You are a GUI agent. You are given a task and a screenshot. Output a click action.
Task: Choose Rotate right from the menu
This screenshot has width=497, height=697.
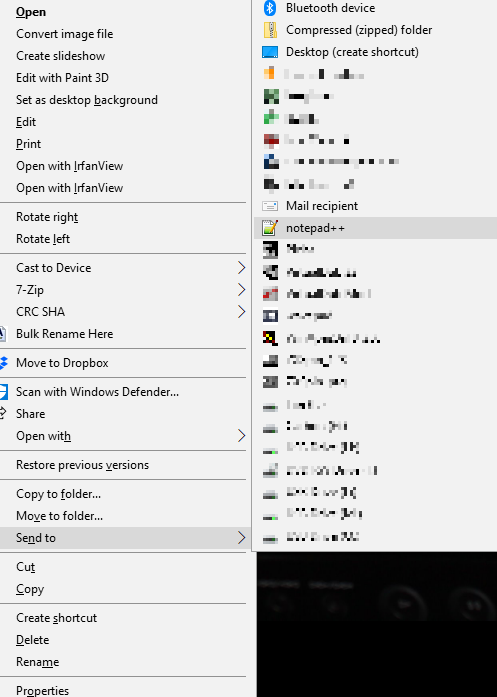(x=47, y=217)
